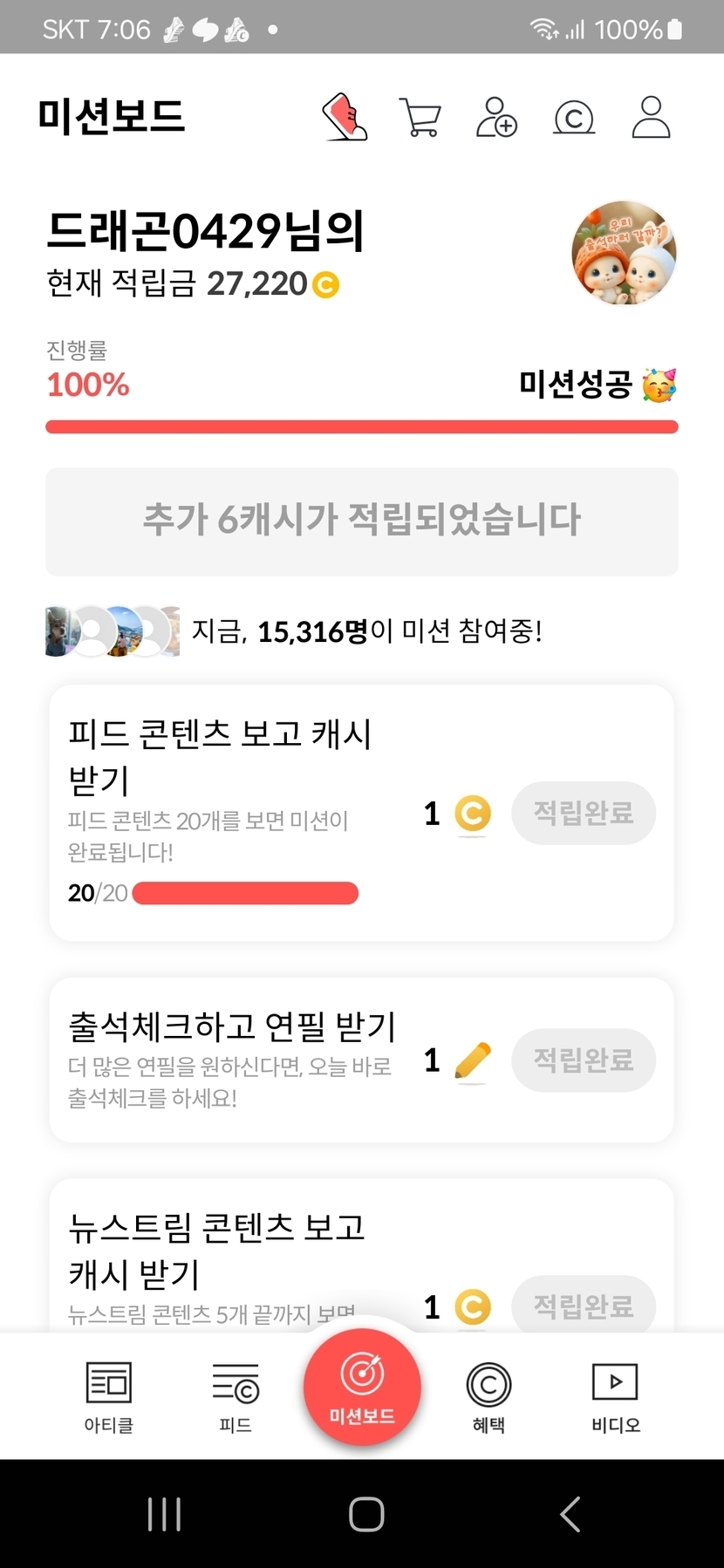The width and height of the screenshot is (724, 1568).
Task: Open the user profile icon
Action: (x=651, y=118)
